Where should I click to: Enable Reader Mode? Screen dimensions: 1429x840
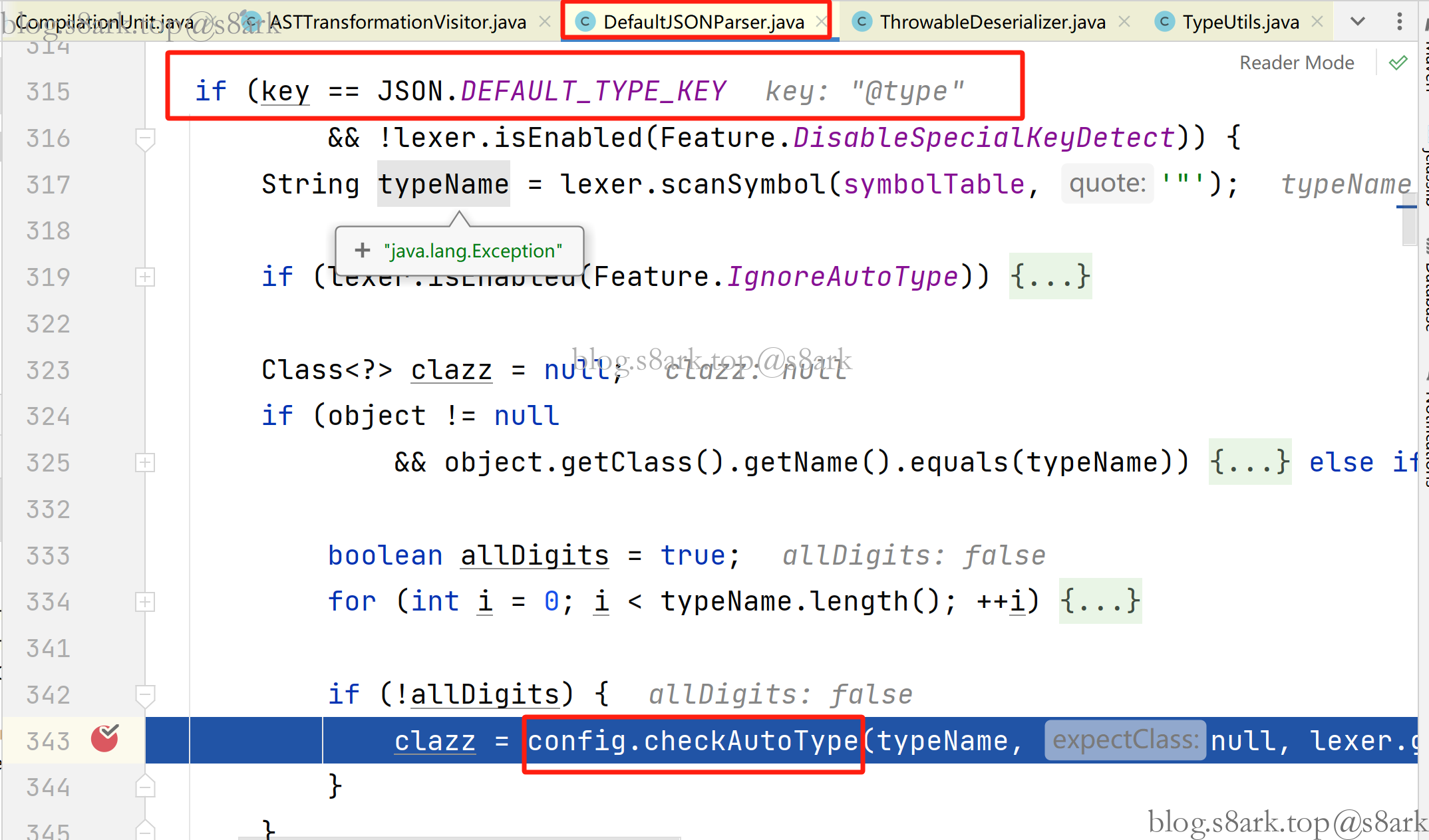click(1296, 63)
